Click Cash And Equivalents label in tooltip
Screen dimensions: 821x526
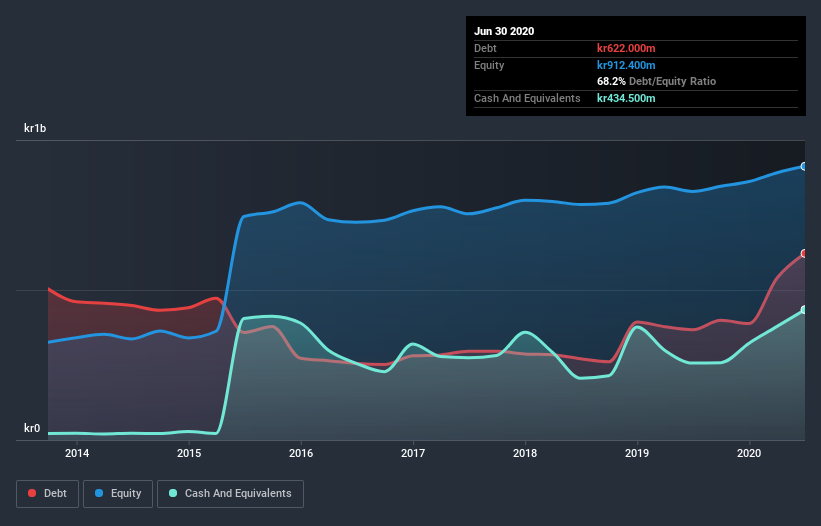tap(527, 98)
